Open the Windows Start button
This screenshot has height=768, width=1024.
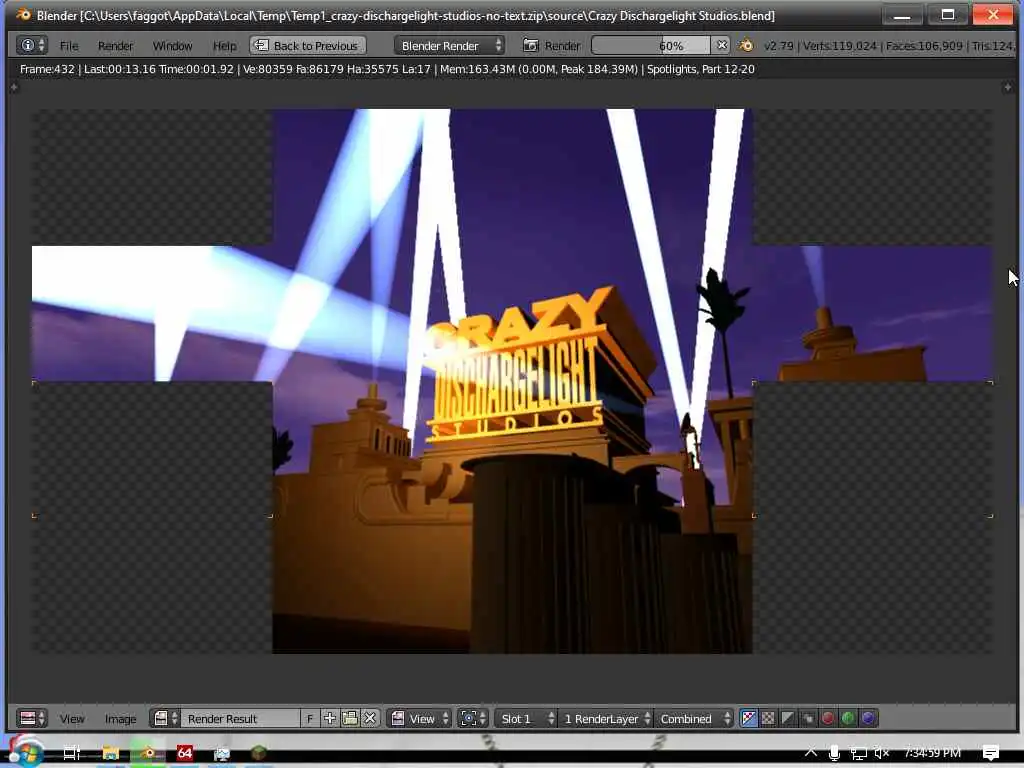25,752
